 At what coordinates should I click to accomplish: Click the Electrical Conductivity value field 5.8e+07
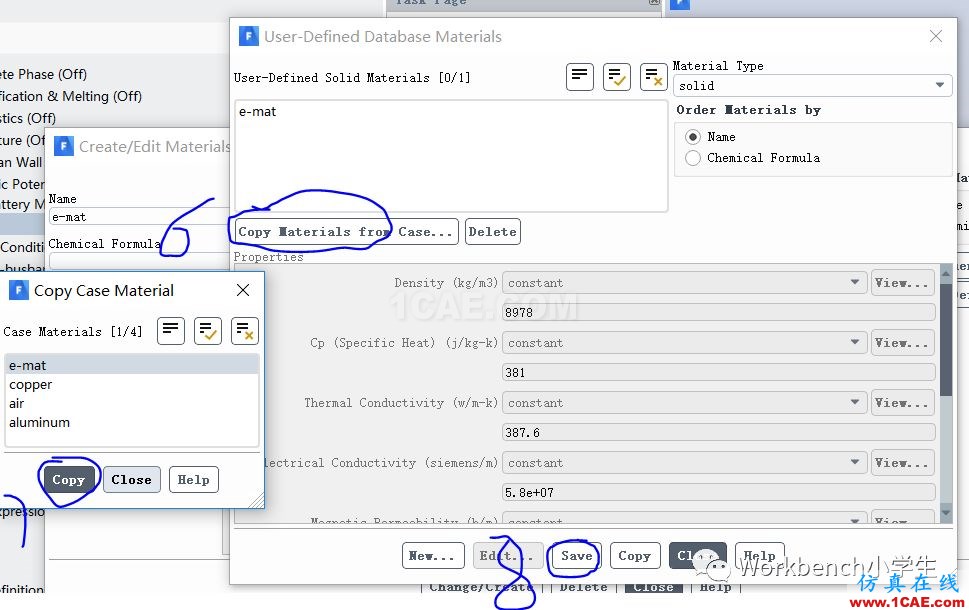(719, 492)
